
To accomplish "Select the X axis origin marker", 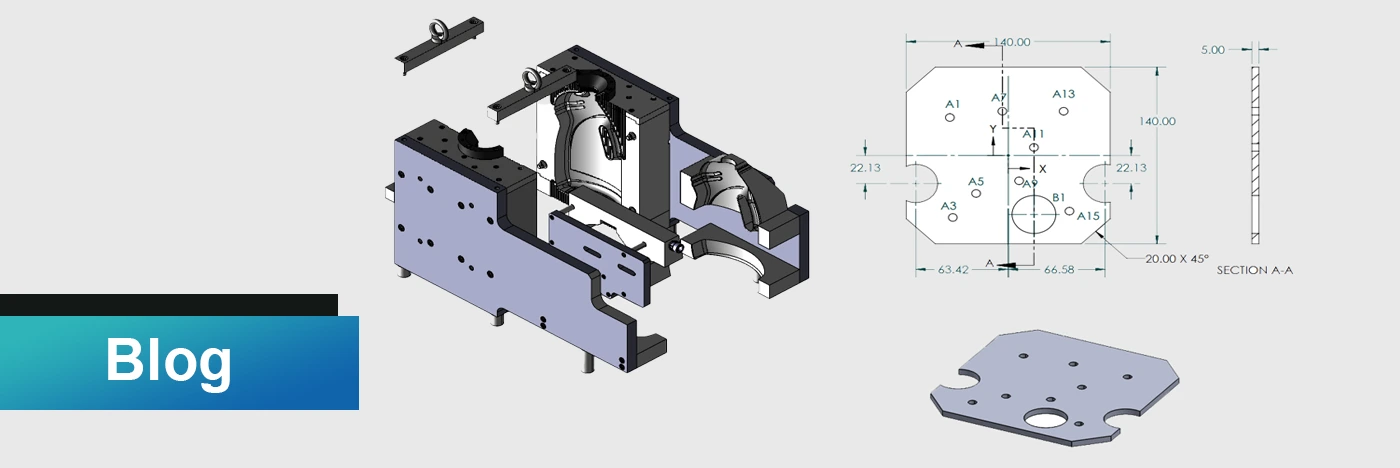I will click(x=1041, y=169).
